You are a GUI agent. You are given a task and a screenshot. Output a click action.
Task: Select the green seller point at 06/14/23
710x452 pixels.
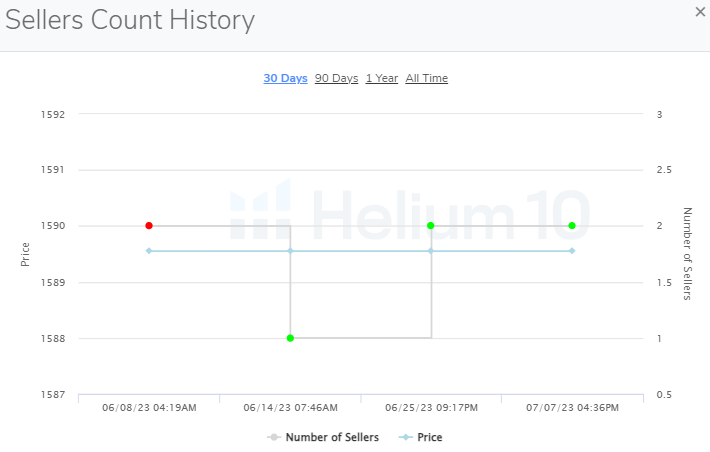coord(290,338)
